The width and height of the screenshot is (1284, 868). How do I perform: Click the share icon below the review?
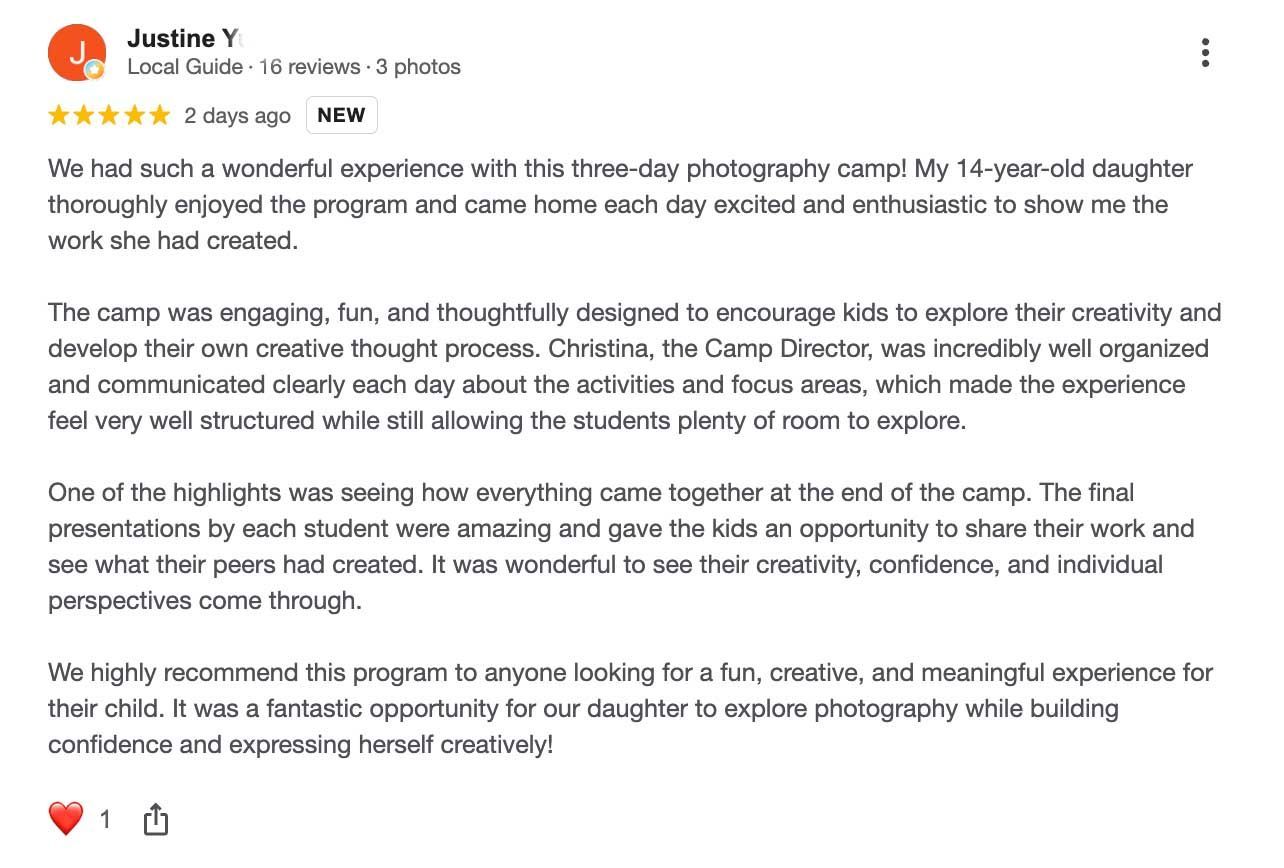tap(155, 820)
